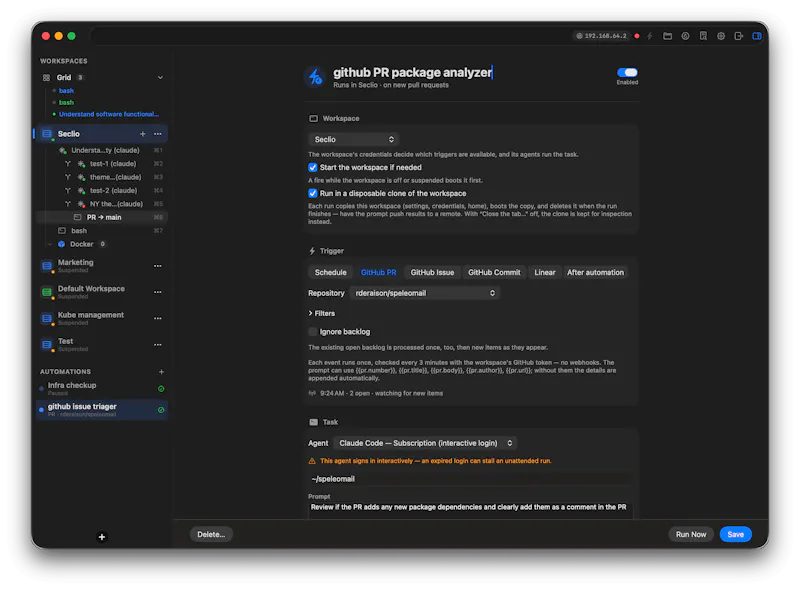
Task: Open the Repository dropdown rderaison/speleomail
Action: [x=425, y=293]
